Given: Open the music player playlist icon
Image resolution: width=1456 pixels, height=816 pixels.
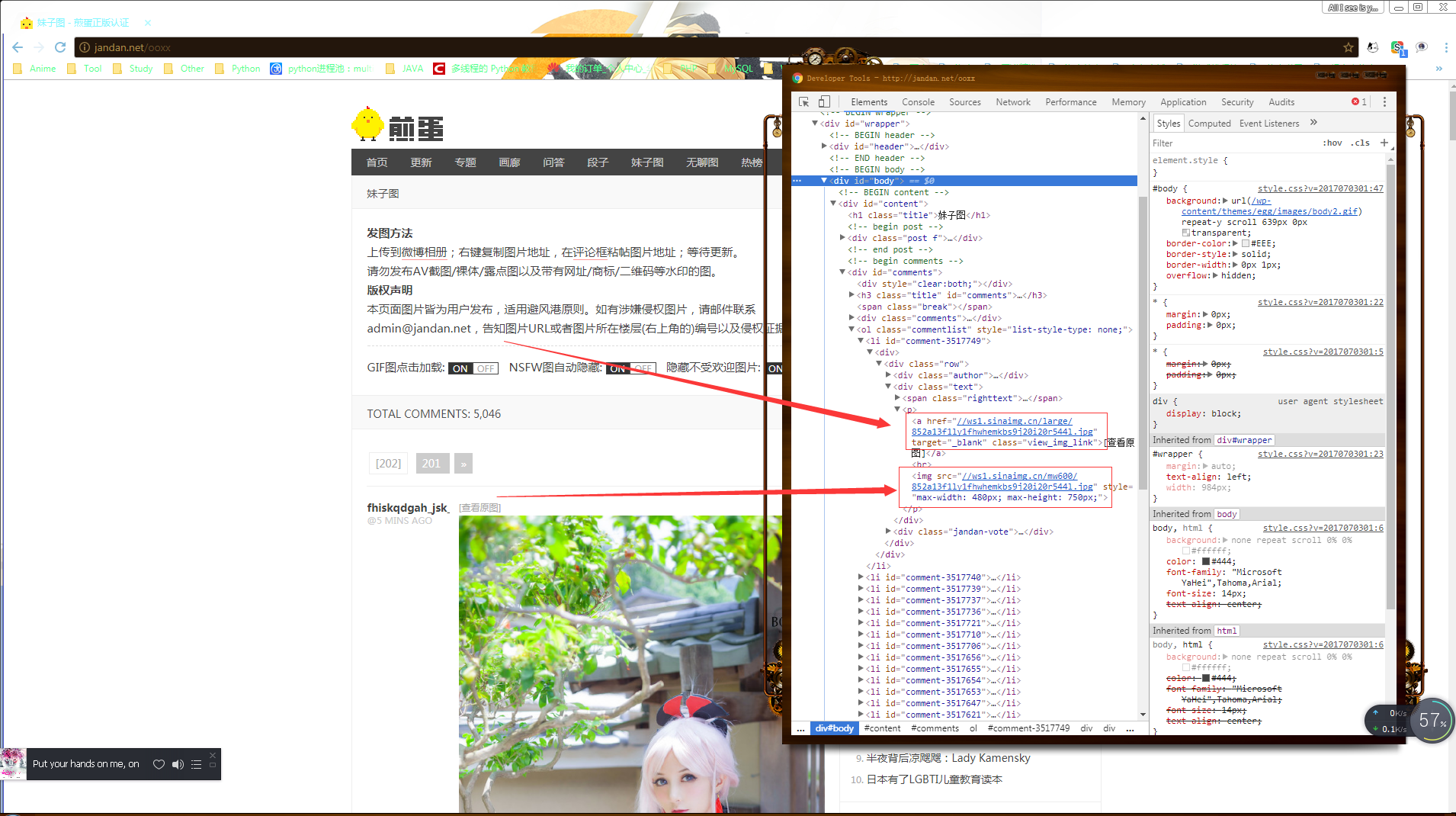Looking at the screenshot, I should (196, 764).
